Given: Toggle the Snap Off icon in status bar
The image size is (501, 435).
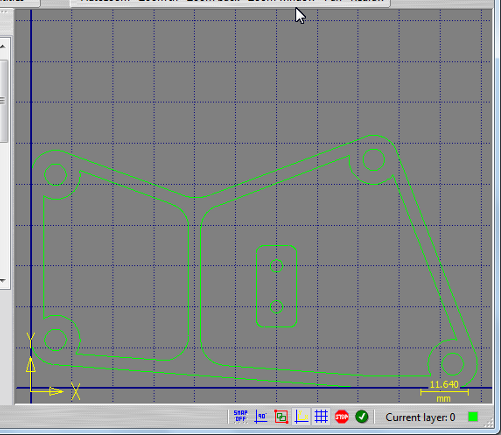Looking at the screenshot, I should coord(241,417).
